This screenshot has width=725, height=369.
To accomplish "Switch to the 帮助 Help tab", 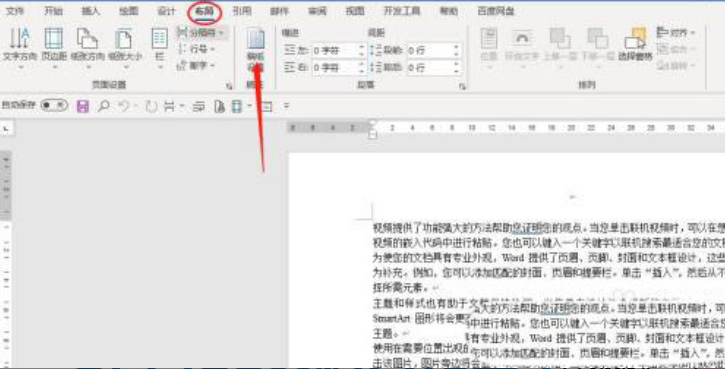I will pos(449,11).
